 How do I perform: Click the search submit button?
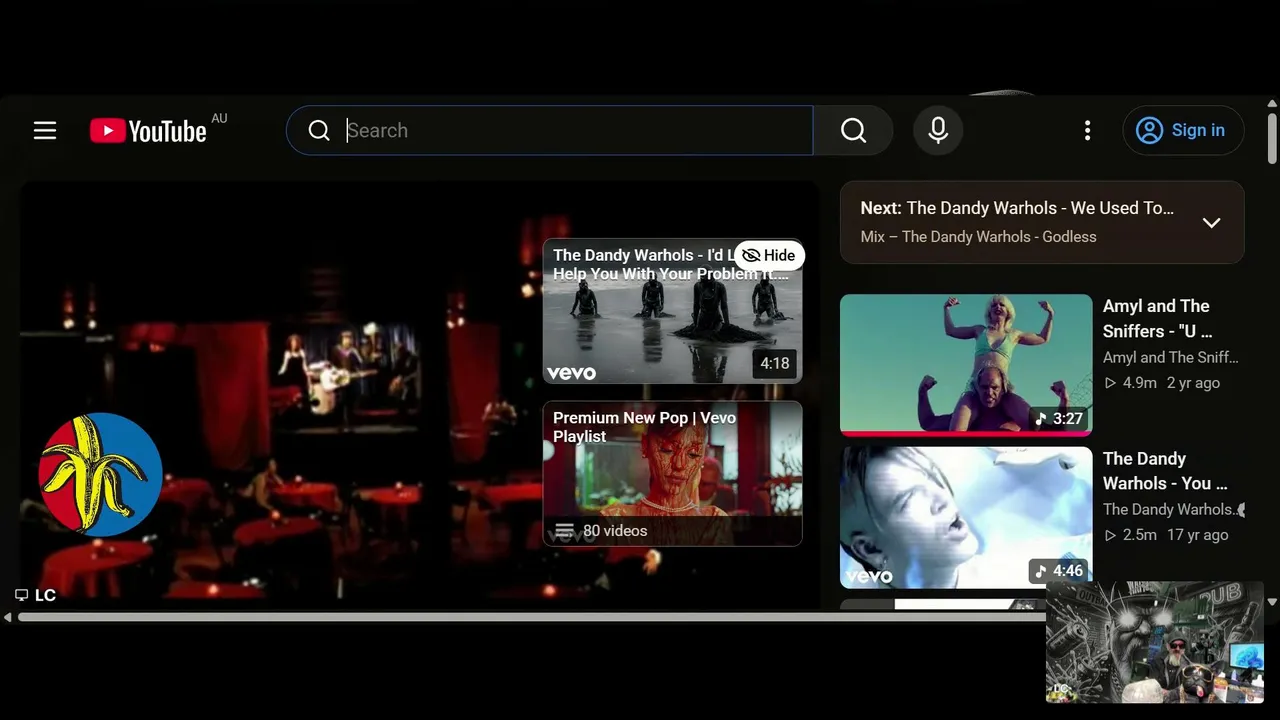tap(853, 131)
